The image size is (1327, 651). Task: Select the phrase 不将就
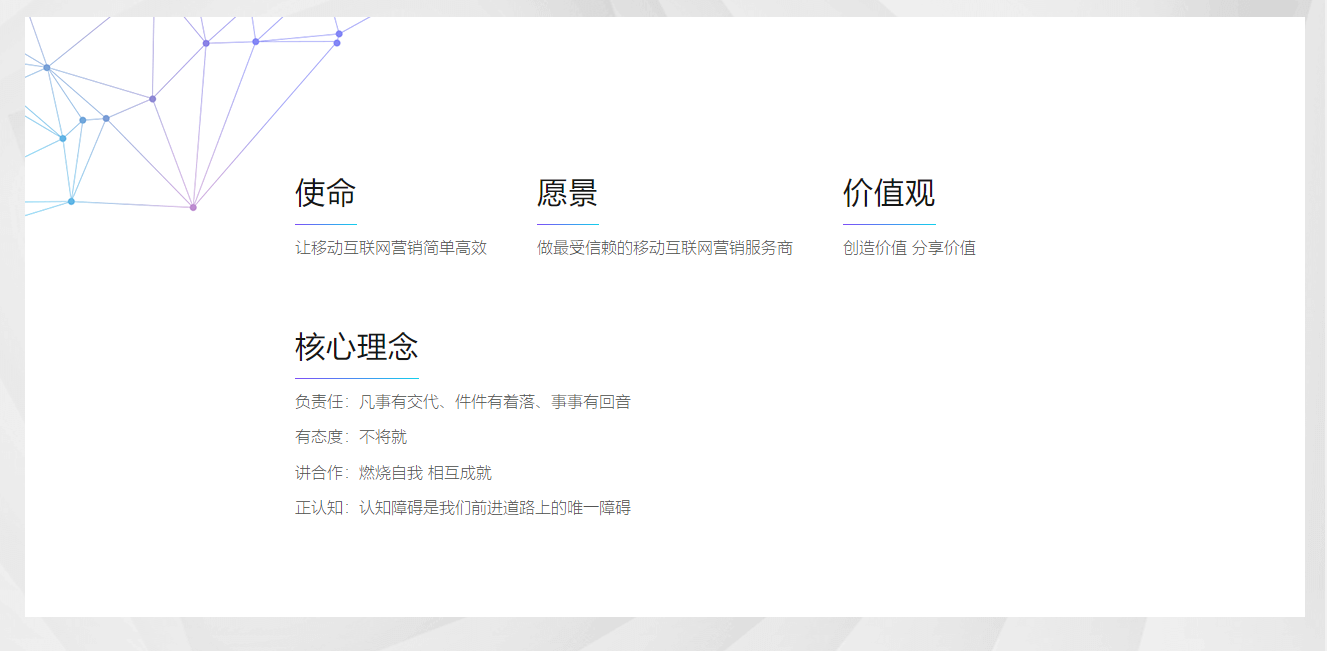(x=383, y=437)
